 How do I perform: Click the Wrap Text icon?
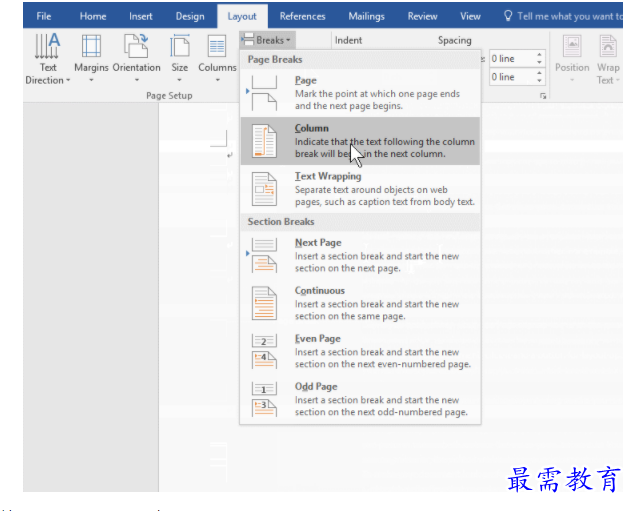point(608,46)
